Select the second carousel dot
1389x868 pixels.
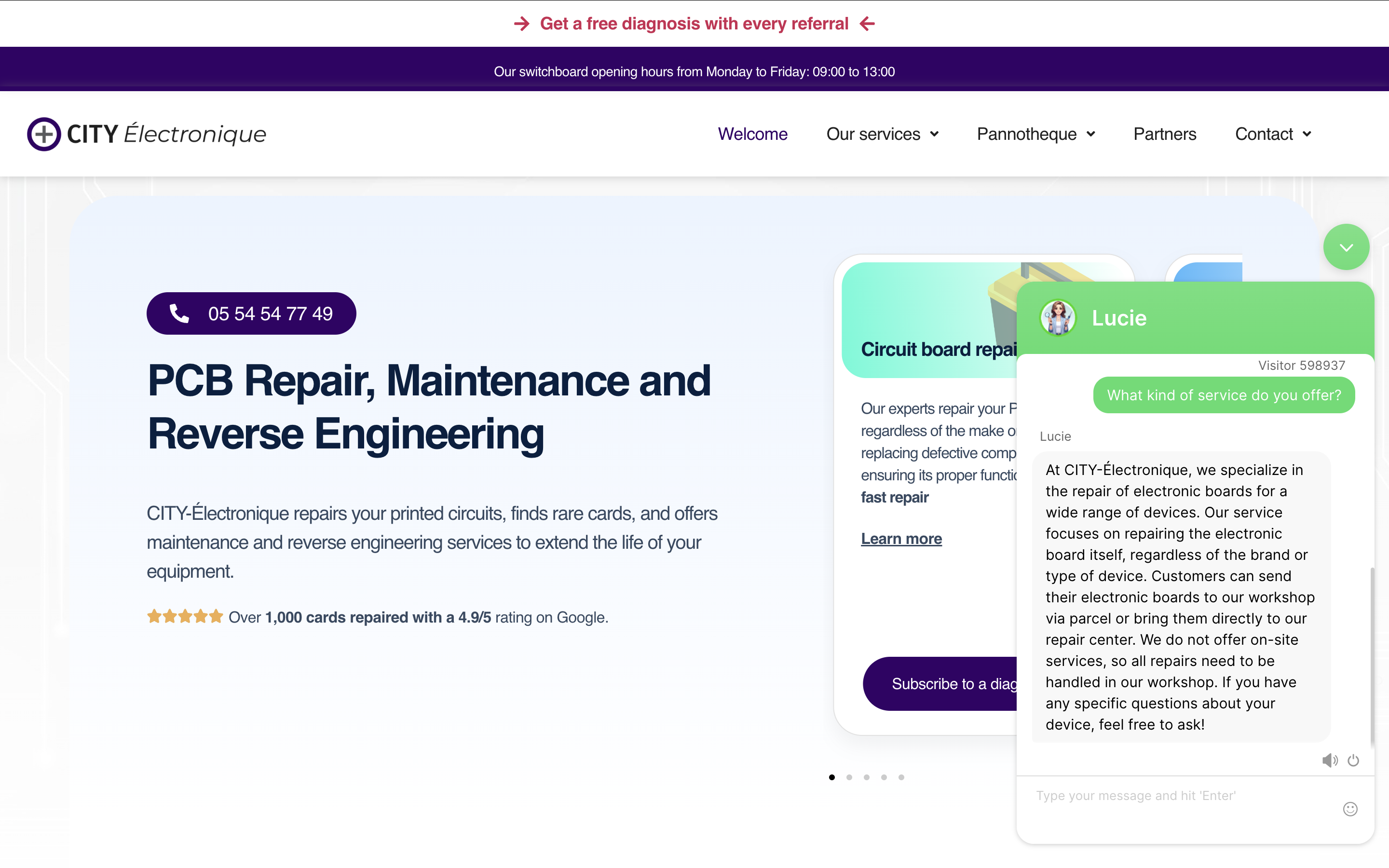tap(849, 777)
